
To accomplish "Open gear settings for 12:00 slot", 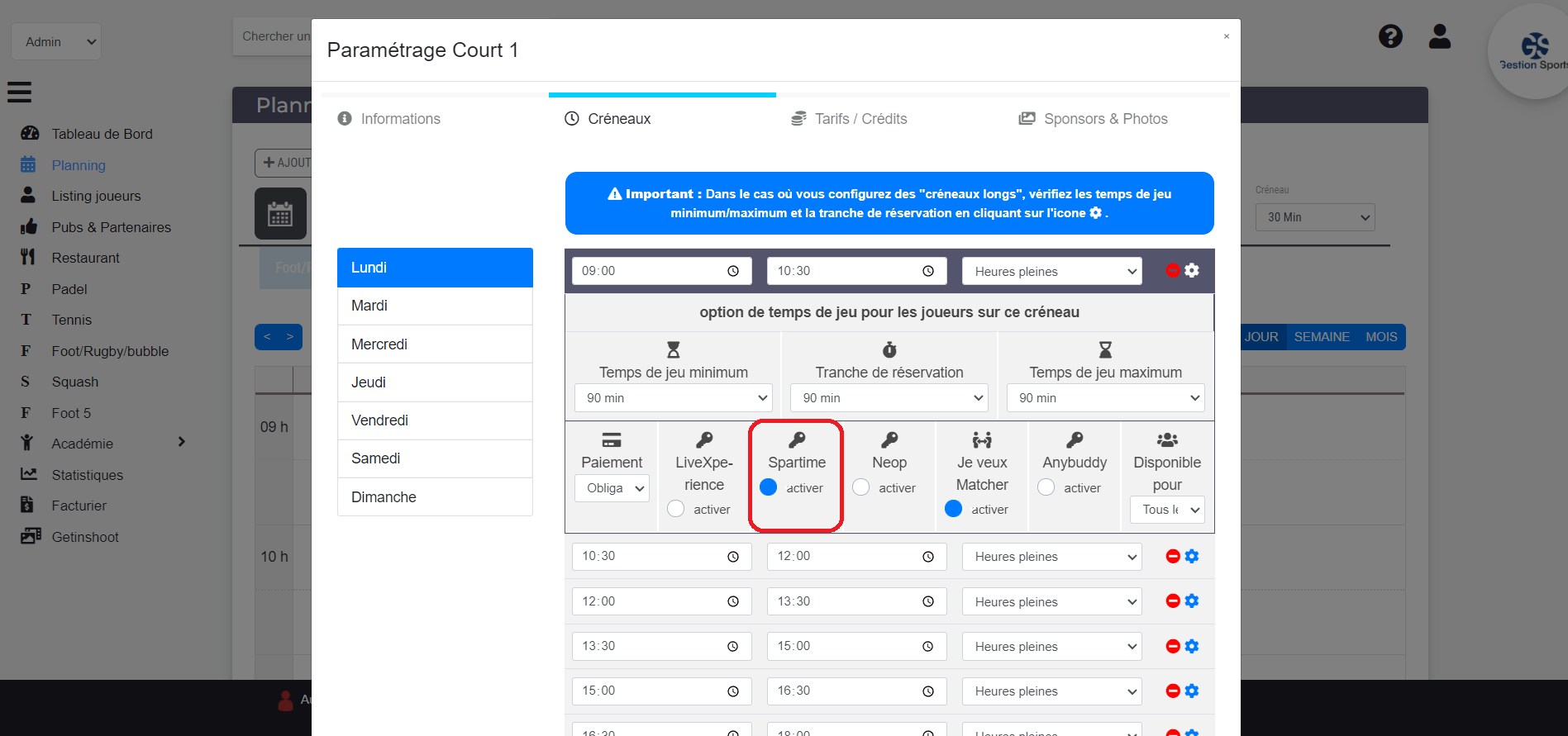I will pos(1192,601).
